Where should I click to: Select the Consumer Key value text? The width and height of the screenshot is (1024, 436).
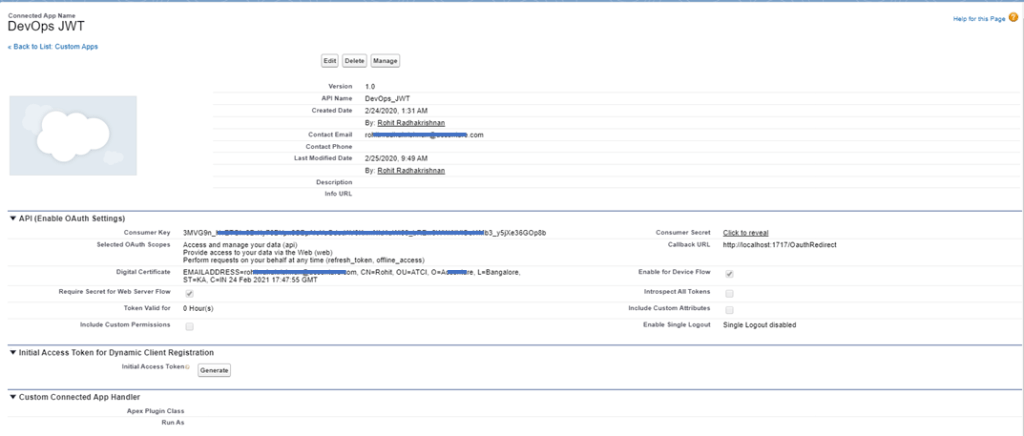(364, 232)
